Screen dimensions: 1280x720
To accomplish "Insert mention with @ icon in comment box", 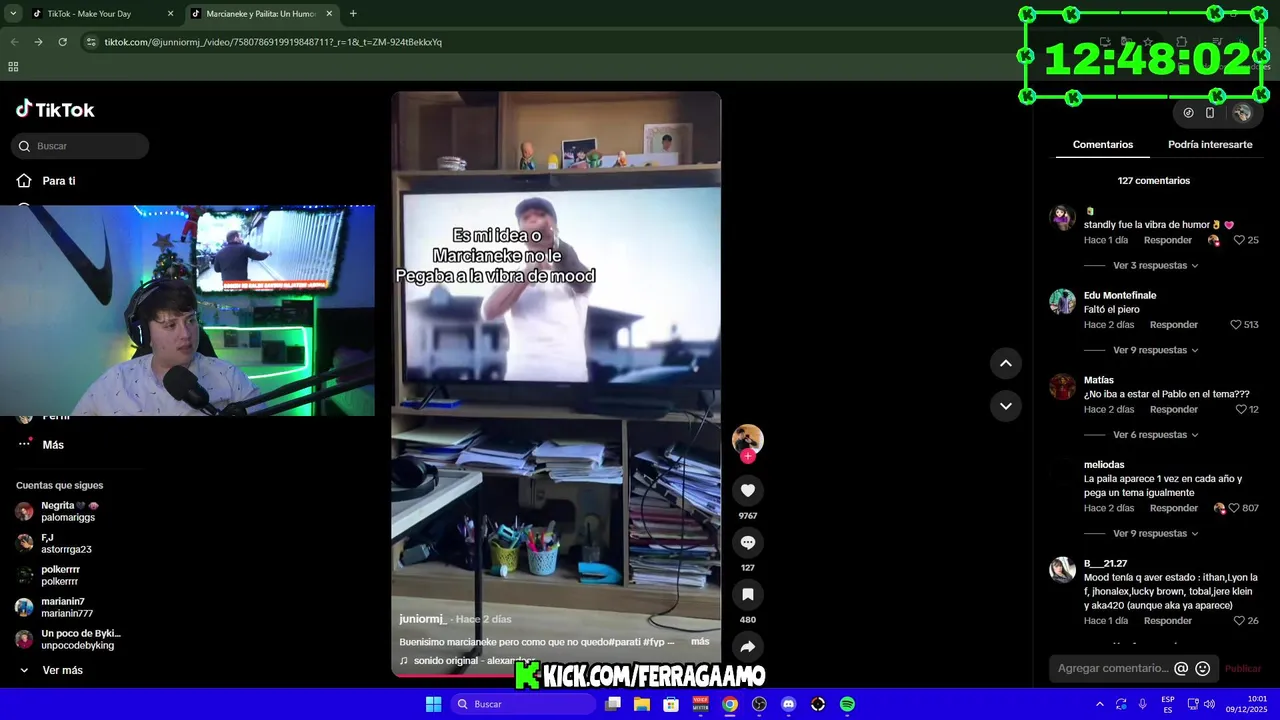I will pos(1181,668).
